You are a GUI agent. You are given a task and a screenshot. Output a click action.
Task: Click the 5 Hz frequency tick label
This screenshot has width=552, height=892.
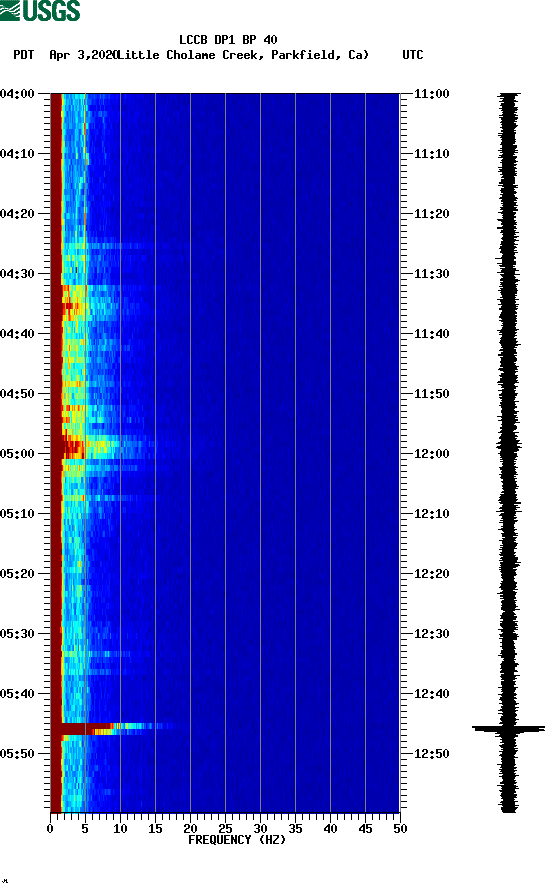click(x=85, y=829)
